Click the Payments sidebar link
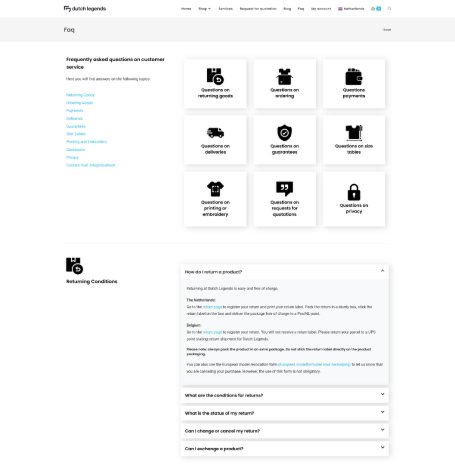455x465 pixels. pyautogui.click(x=75, y=111)
